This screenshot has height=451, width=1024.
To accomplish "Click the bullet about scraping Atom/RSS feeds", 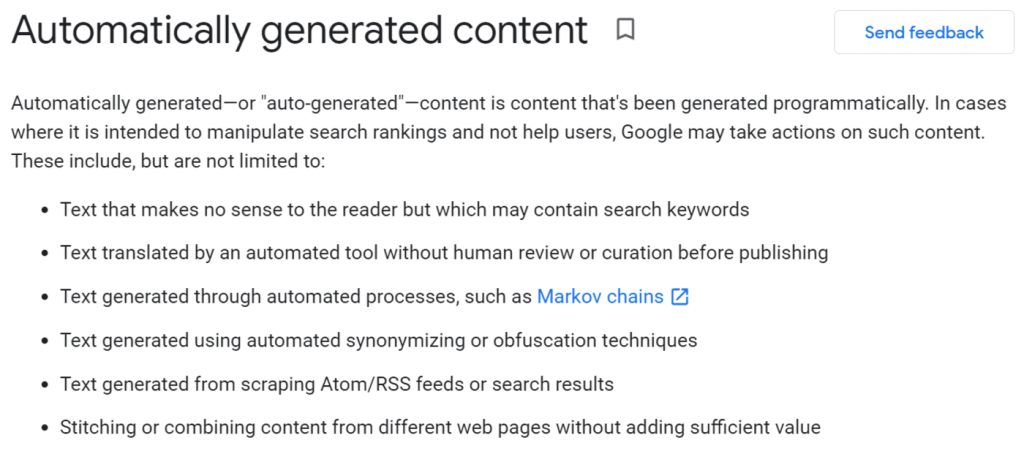I will tap(337, 384).
